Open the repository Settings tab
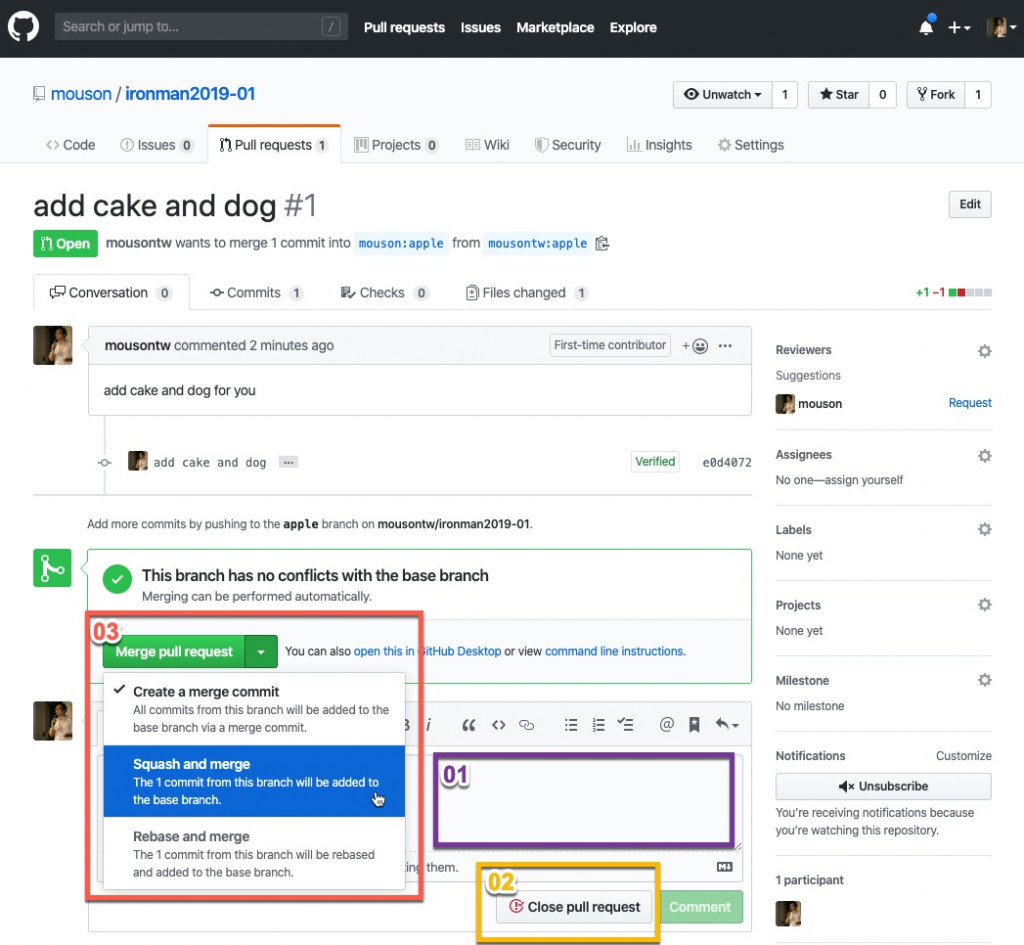 (750, 145)
